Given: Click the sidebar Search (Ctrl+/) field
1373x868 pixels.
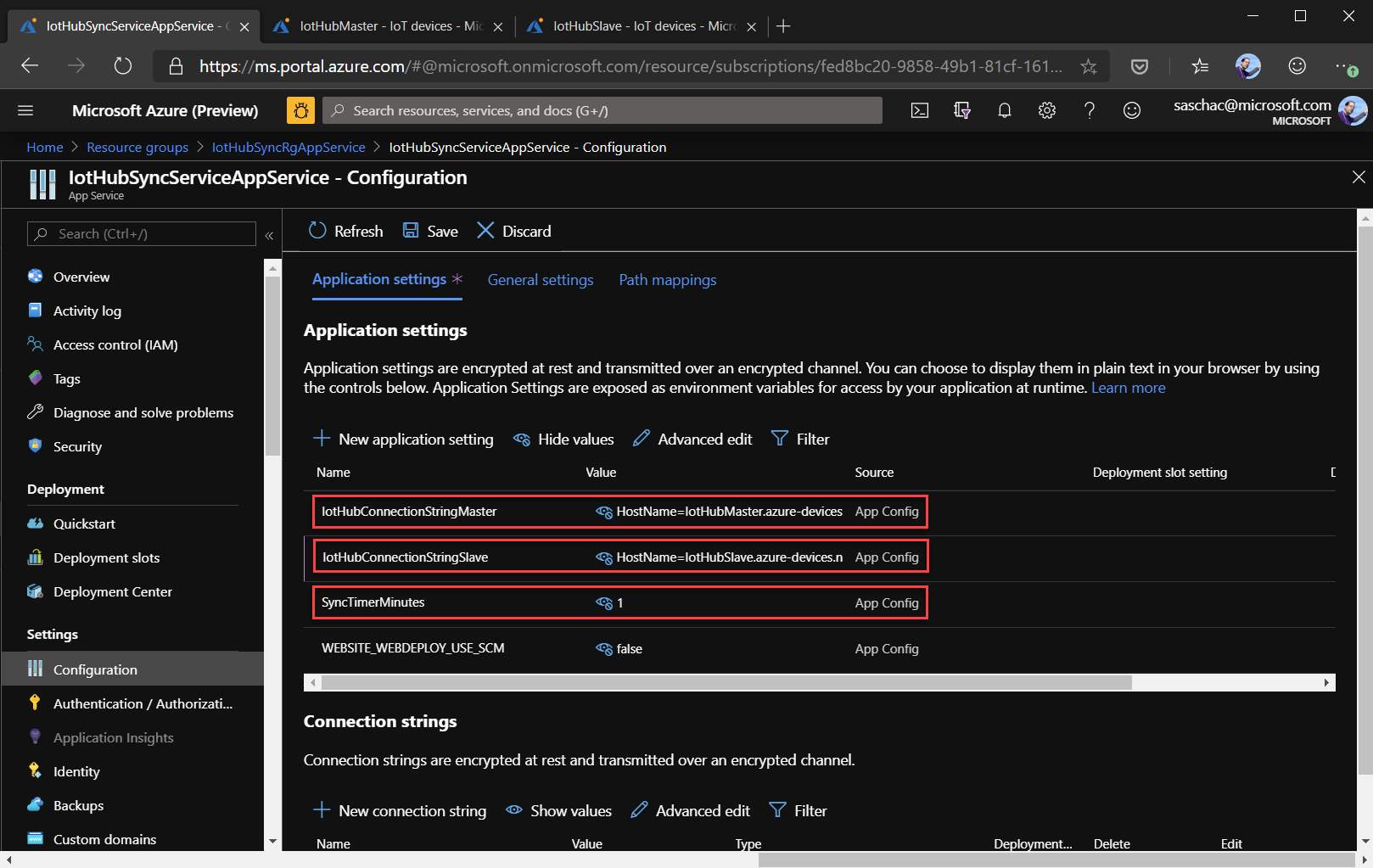Looking at the screenshot, I should pyautogui.click(x=142, y=233).
